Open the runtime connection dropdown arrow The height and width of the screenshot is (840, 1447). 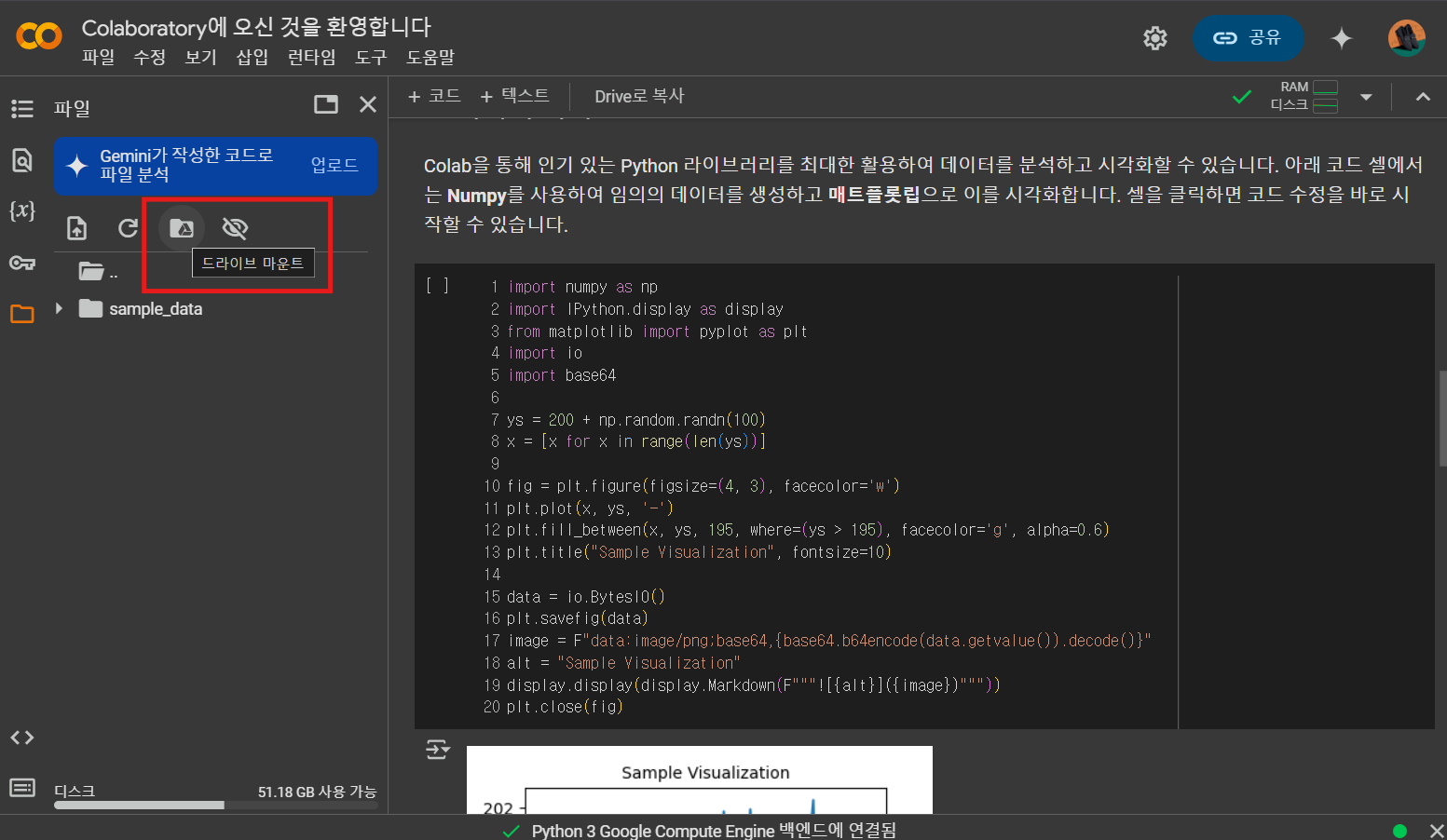coord(1366,97)
